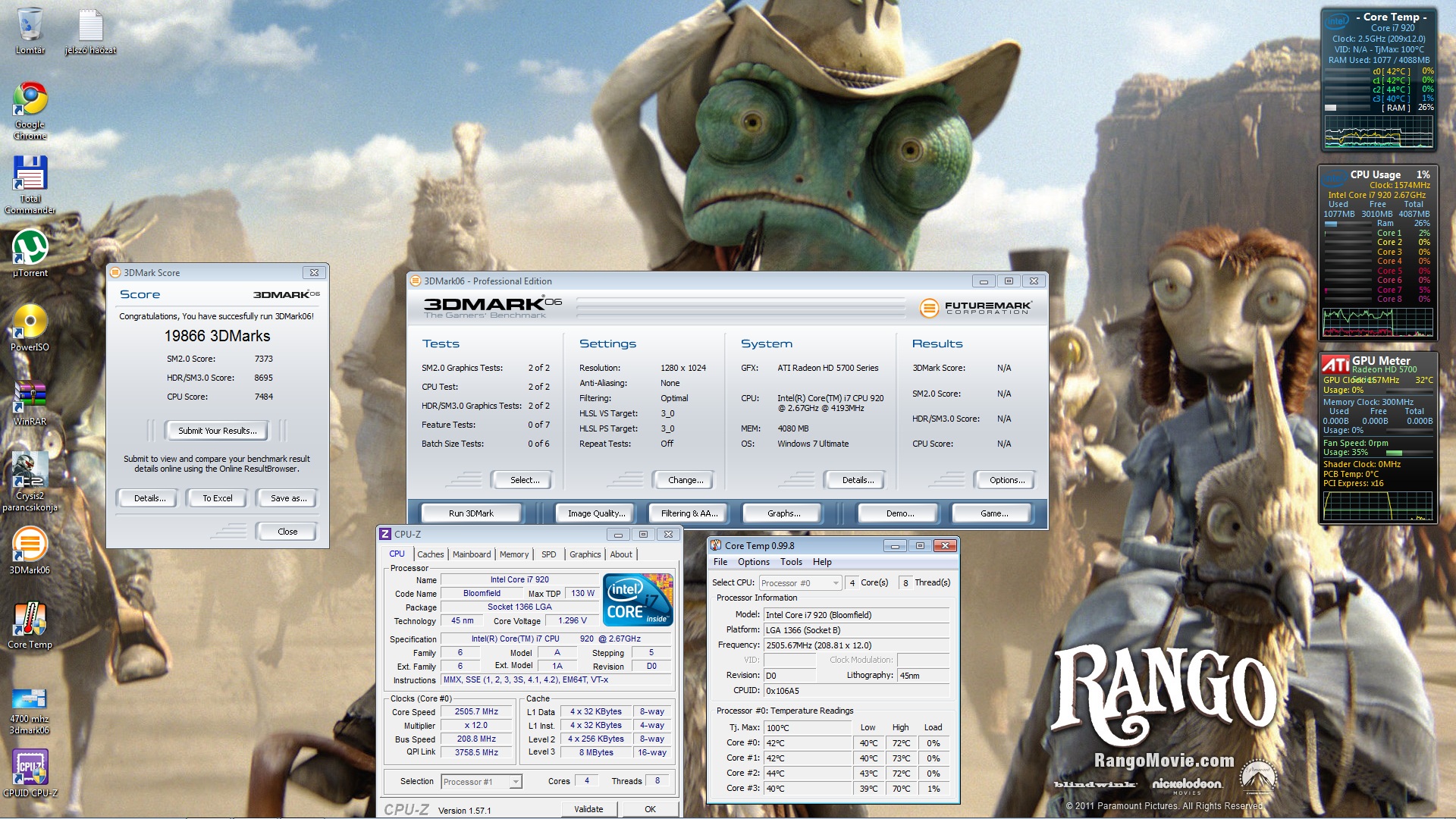Screen dimensions: 1456x819
Task: Open Image Quality tool
Action: click(597, 513)
